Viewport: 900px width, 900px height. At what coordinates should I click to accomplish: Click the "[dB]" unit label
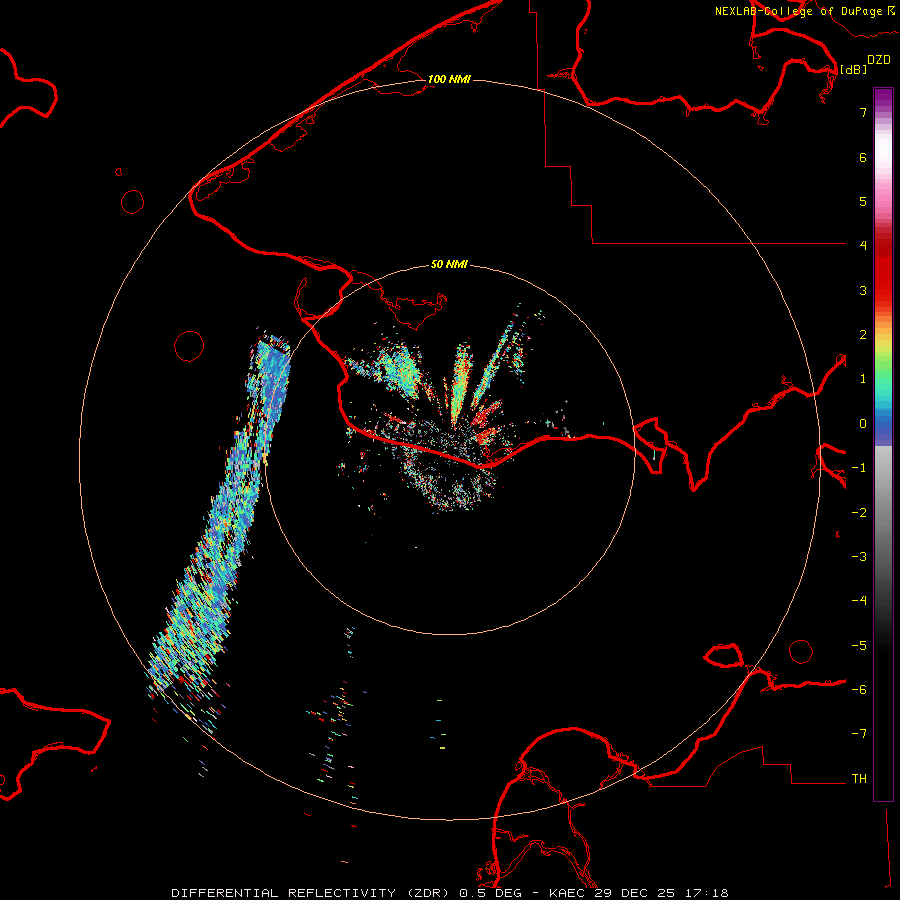(x=853, y=69)
